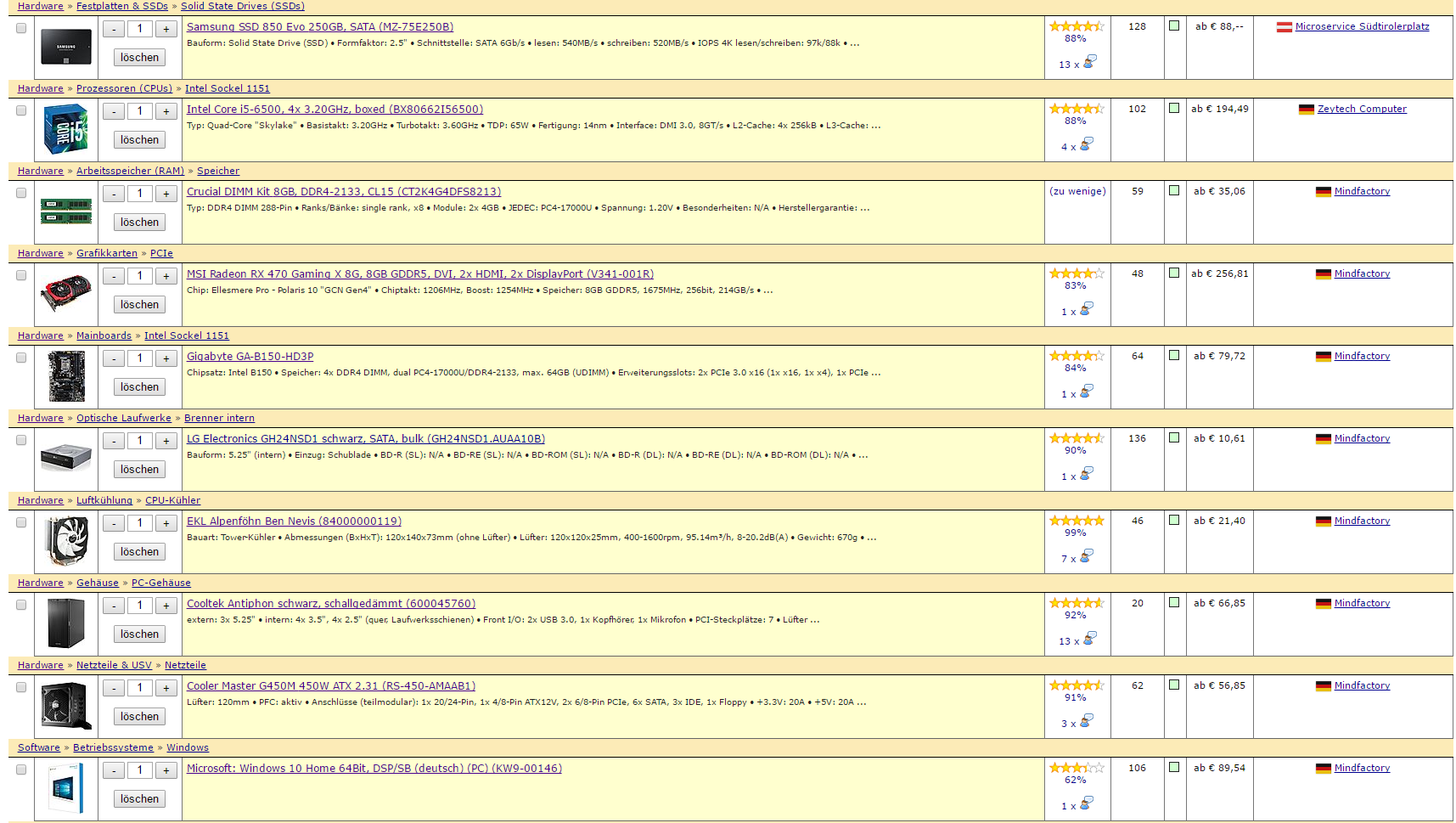The image size is (1456, 823).
Task: Edit quantity field of Windows 10 Home
Action: coord(140,770)
